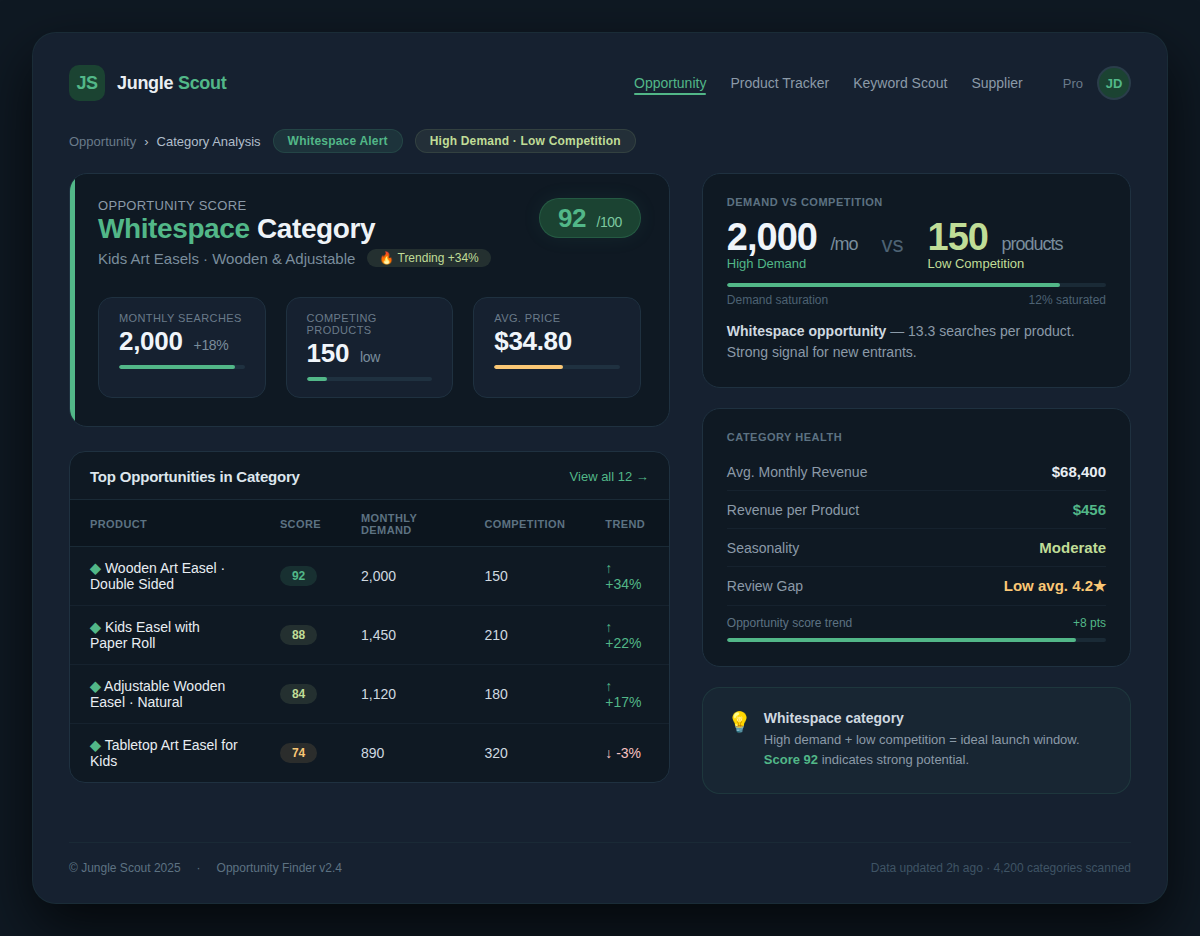The height and width of the screenshot is (936, 1200).
Task: Click the PRODUCT column header
Action: (118, 524)
